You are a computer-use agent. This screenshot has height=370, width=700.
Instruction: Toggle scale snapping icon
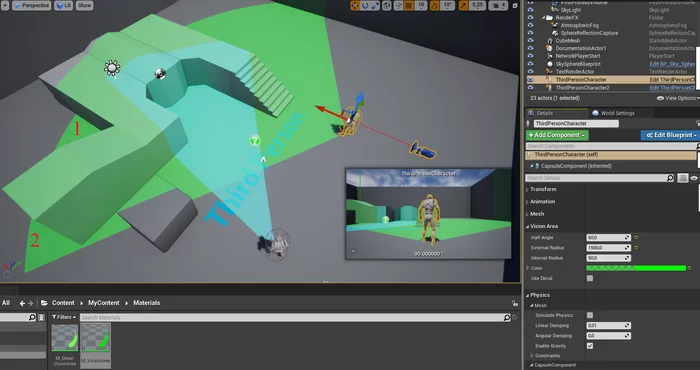(x=463, y=5)
